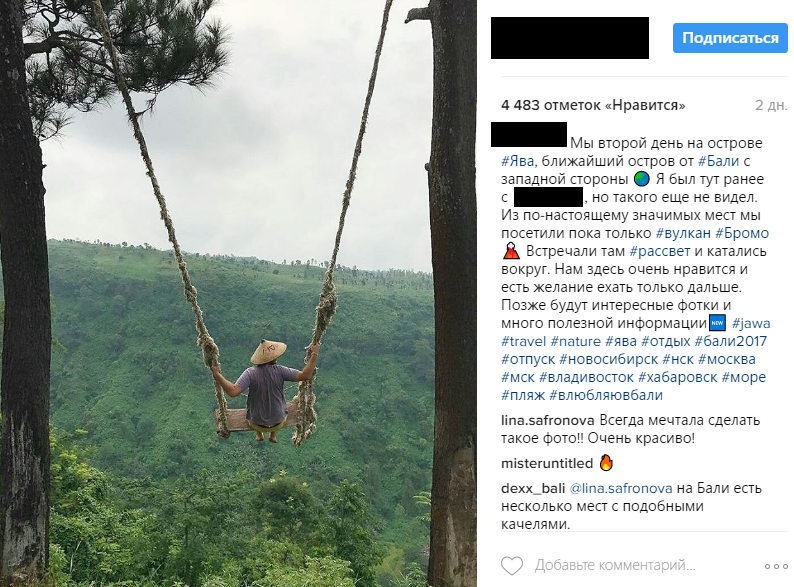Open the #Ява hashtag link

click(519, 160)
